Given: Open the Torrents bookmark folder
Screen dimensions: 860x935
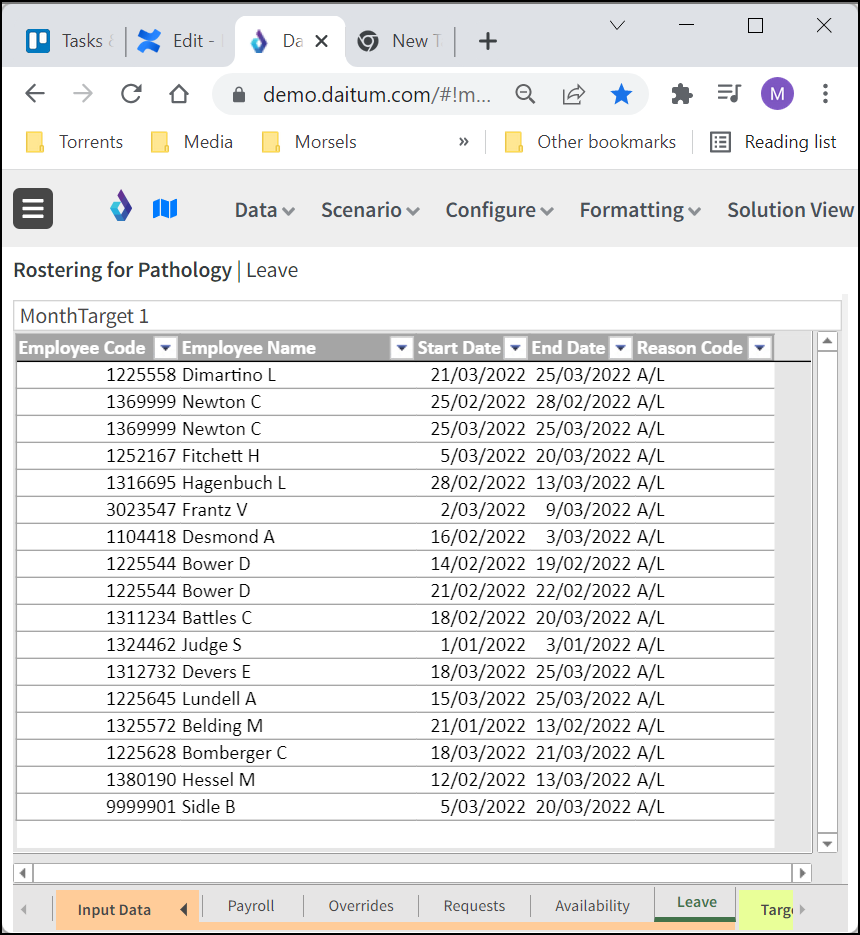Looking at the screenshot, I should (x=75, y=142).
